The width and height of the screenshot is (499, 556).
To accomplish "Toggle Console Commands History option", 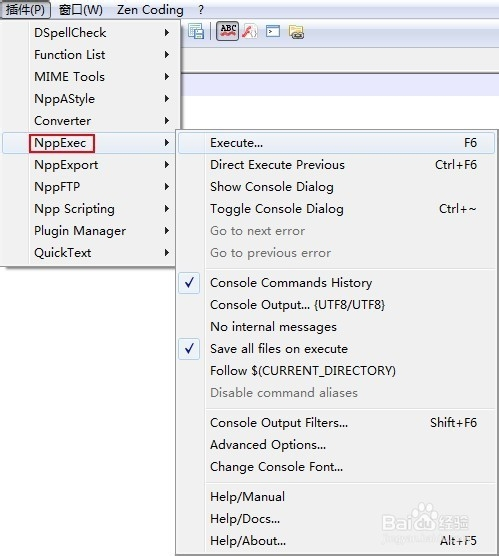I will (291, 283).
